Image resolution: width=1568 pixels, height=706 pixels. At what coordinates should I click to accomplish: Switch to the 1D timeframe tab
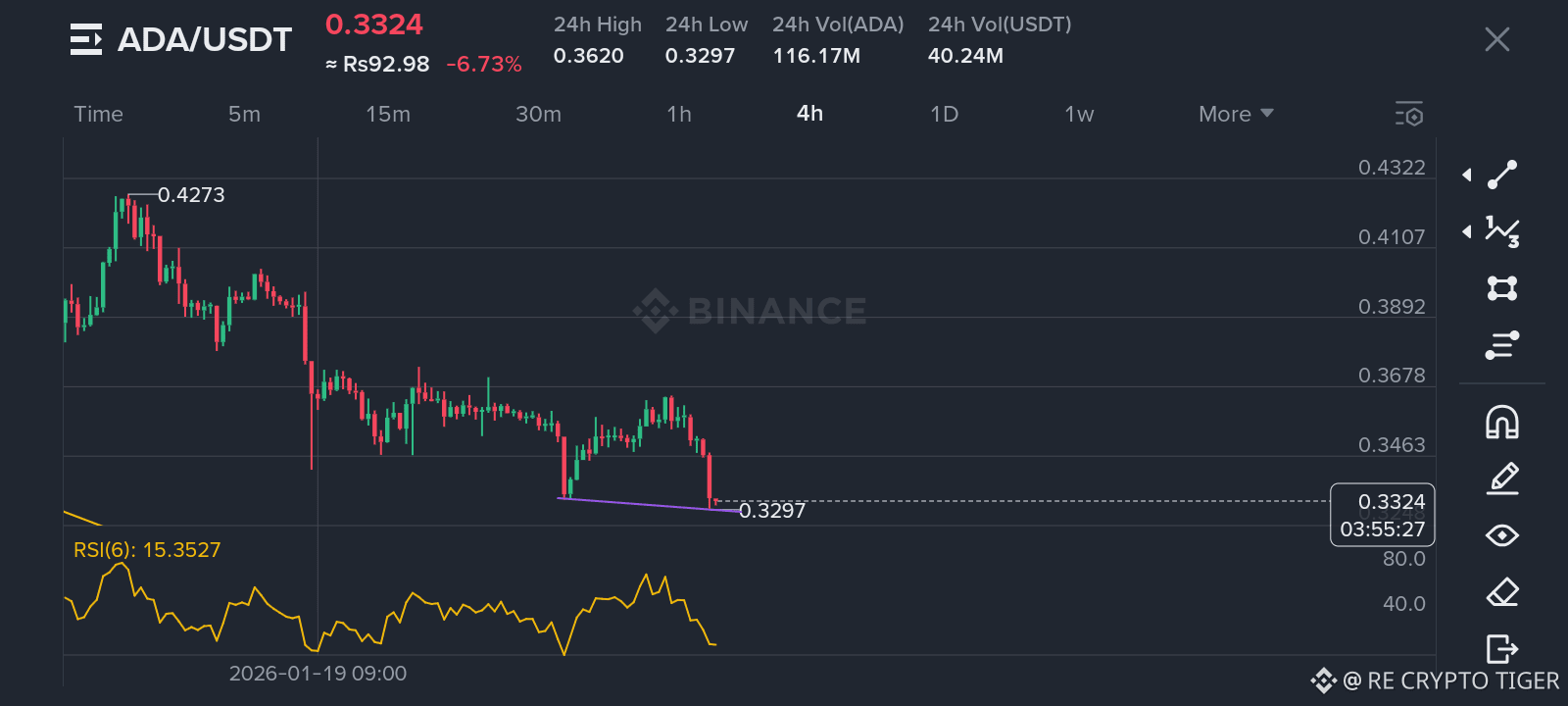pos(944,114)
